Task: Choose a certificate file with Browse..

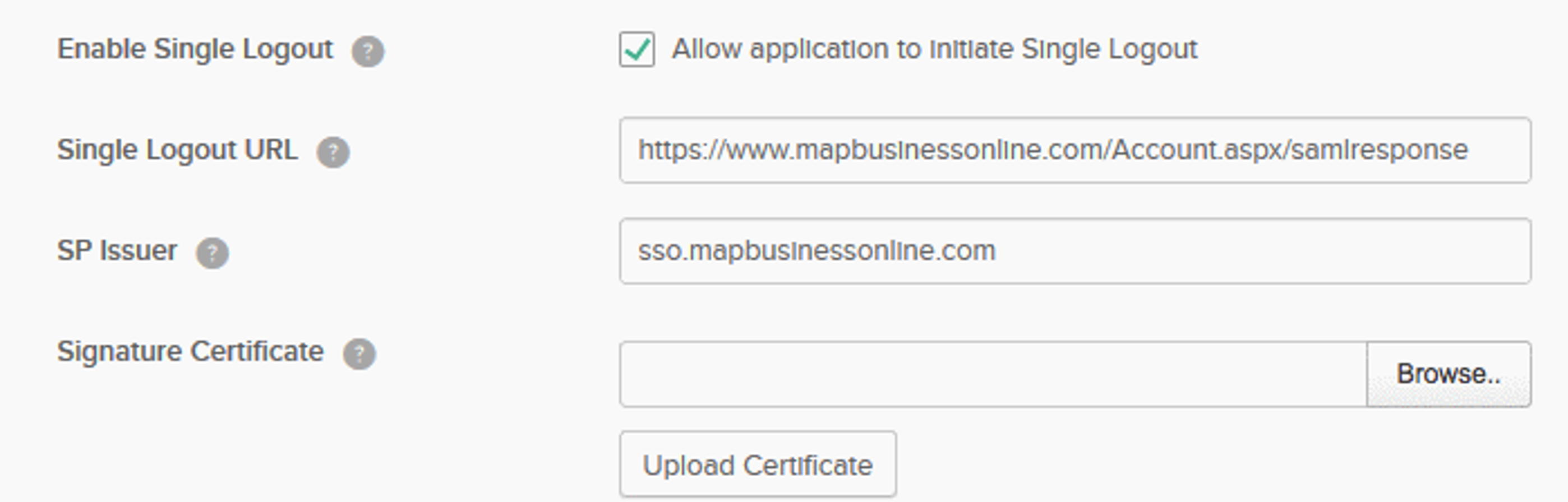Action: [1449, 374]
